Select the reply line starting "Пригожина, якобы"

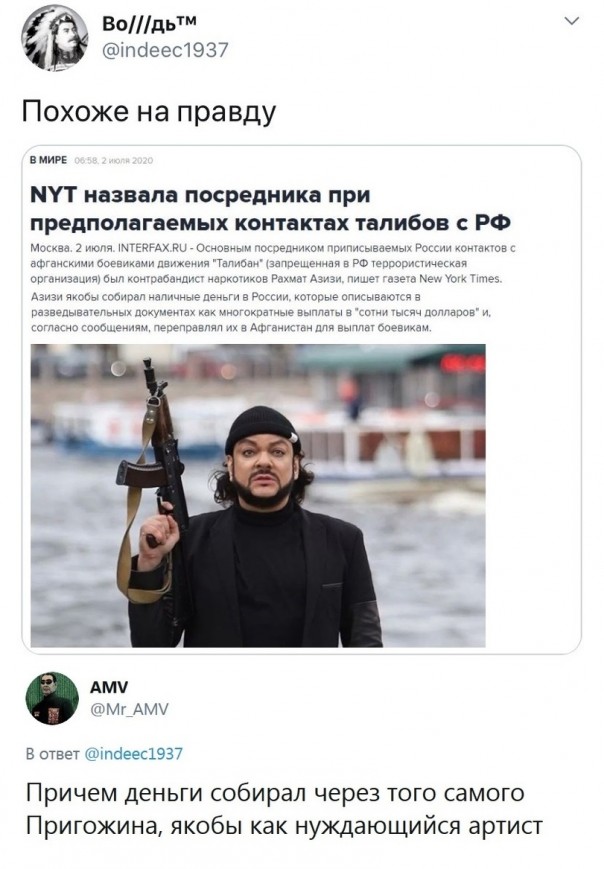(x=284, y=826)
